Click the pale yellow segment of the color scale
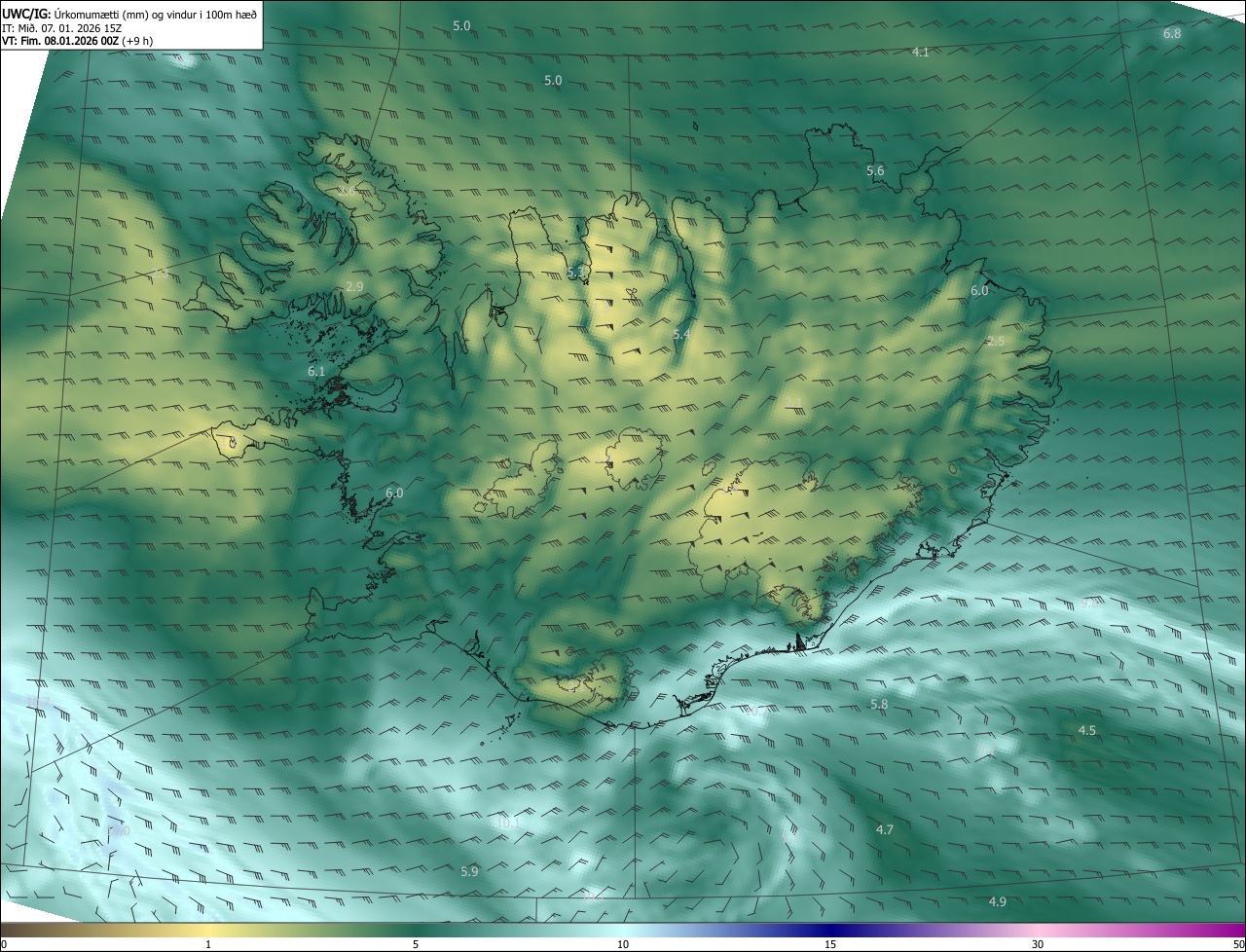 pyautogui.click(x=208, y=931)
